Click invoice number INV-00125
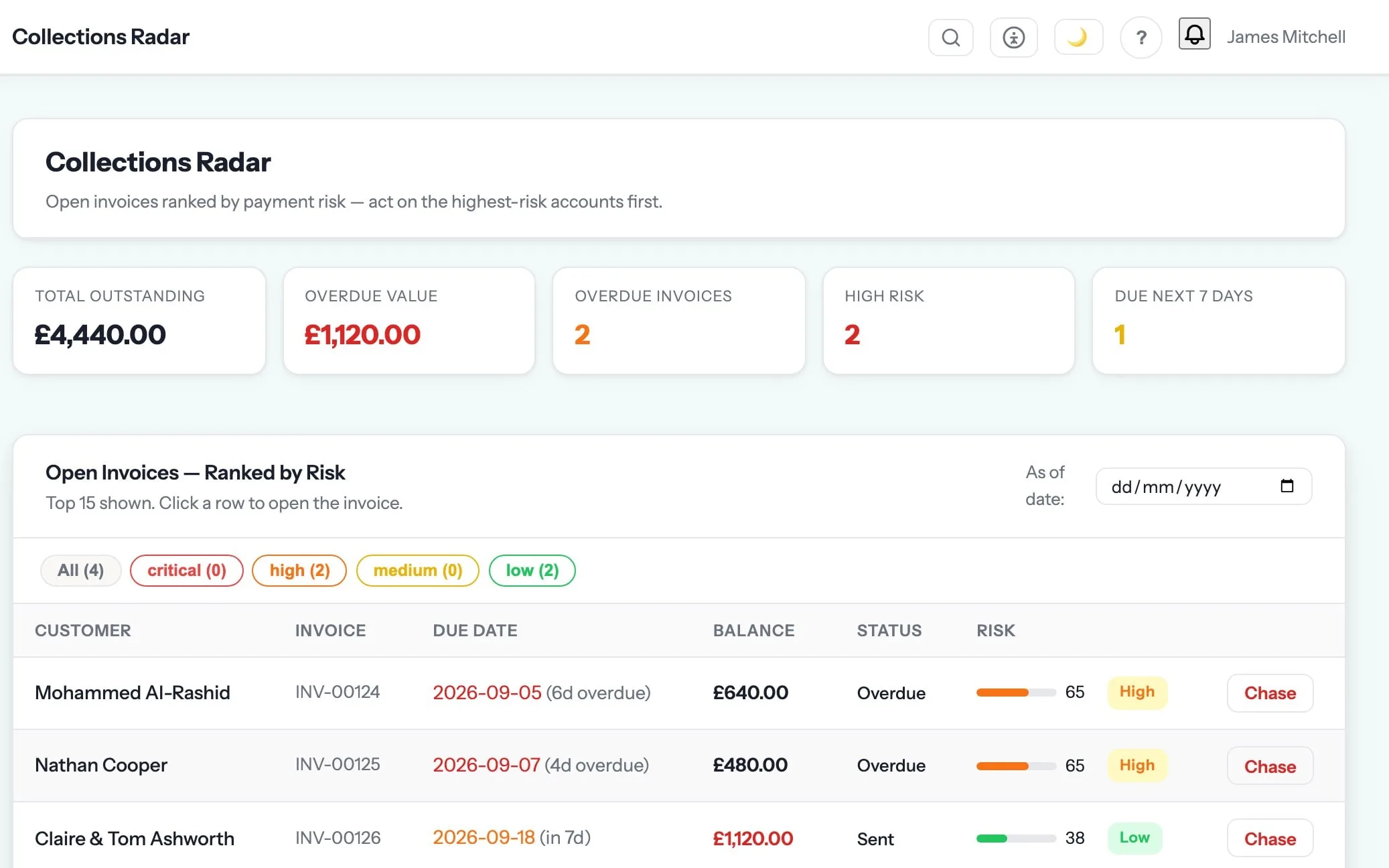This screenshot has height=868, width=1389. click(338, 764)
